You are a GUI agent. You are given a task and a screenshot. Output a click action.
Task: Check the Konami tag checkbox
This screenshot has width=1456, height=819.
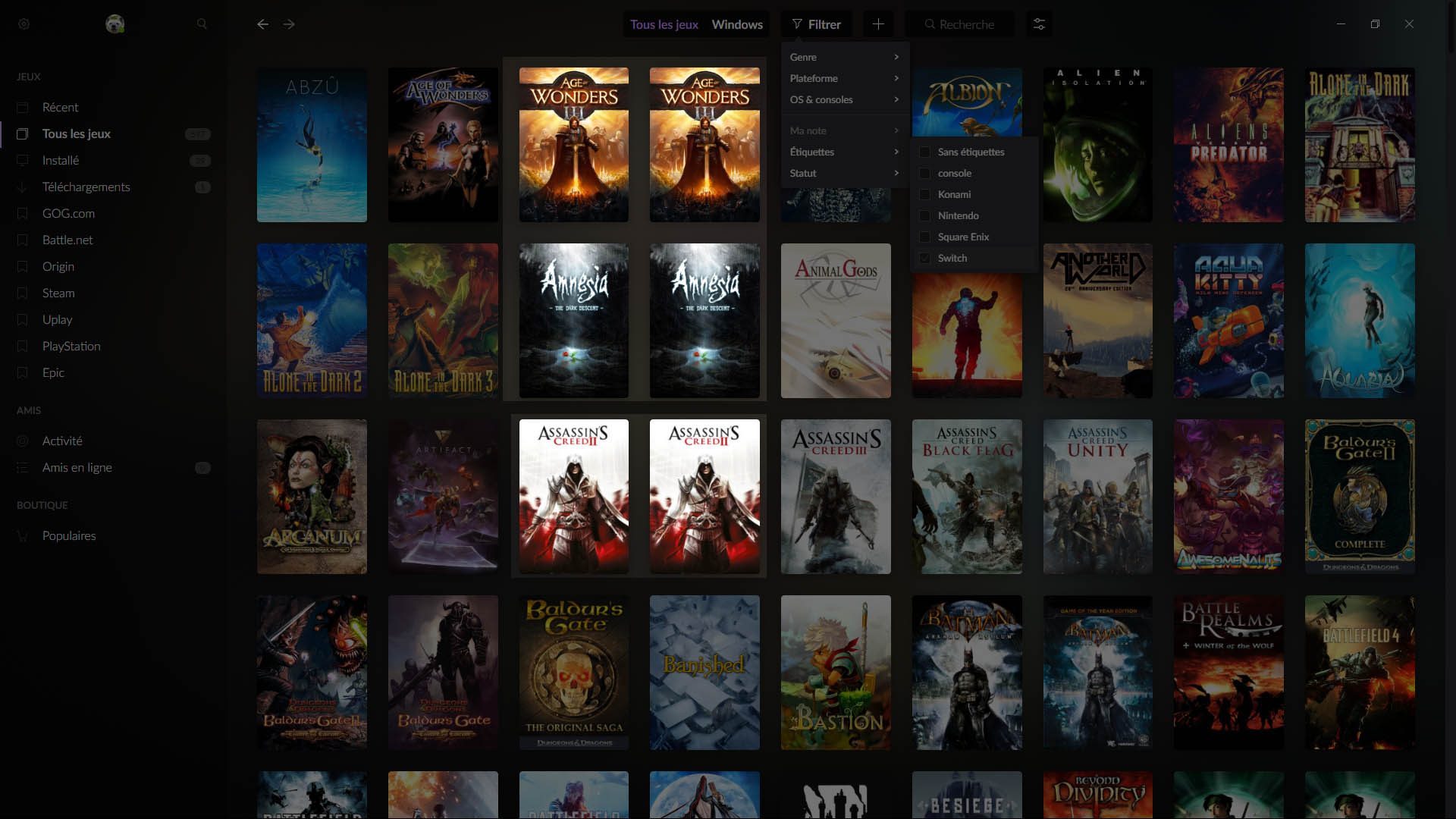(924, 195)
